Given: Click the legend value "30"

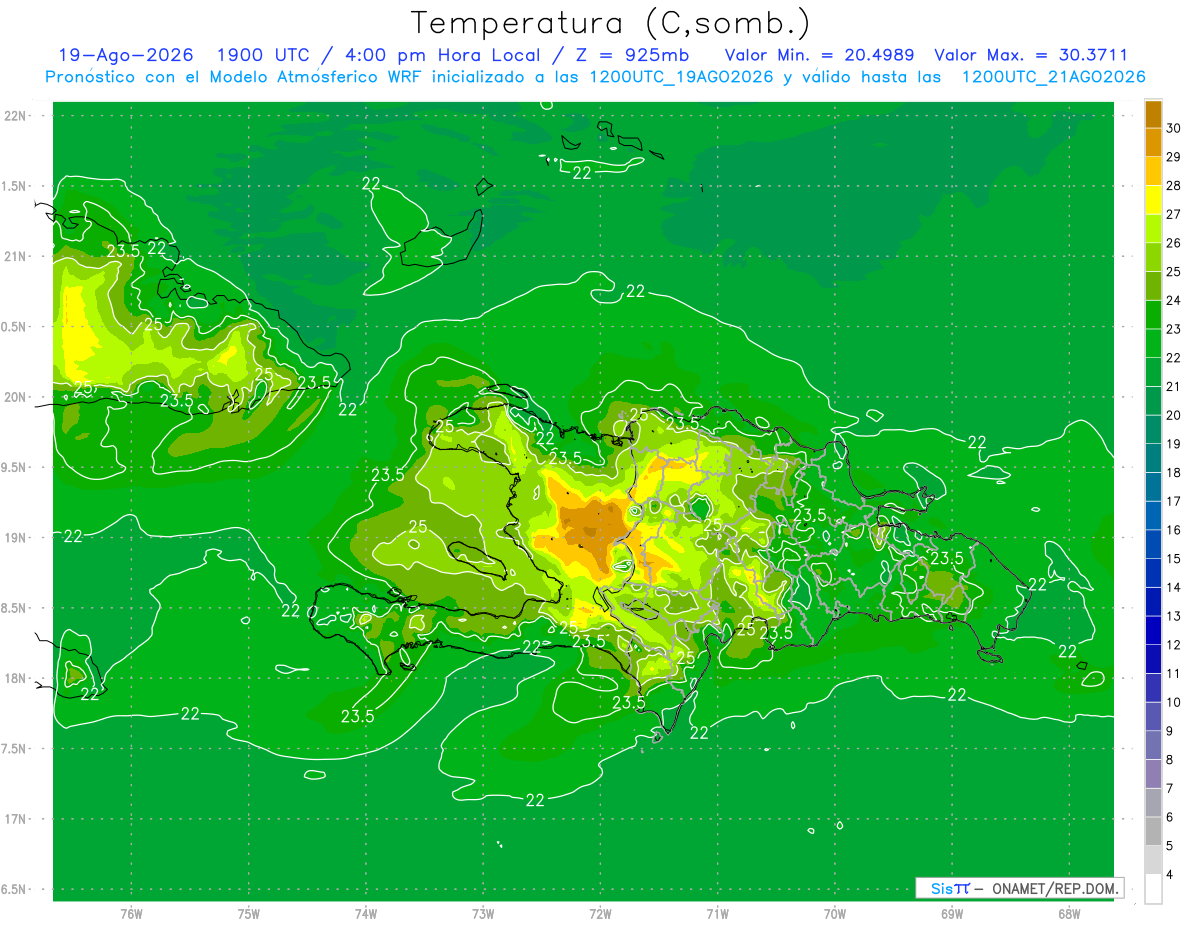Looking at the screenshot, I should tap(1174, 128).
